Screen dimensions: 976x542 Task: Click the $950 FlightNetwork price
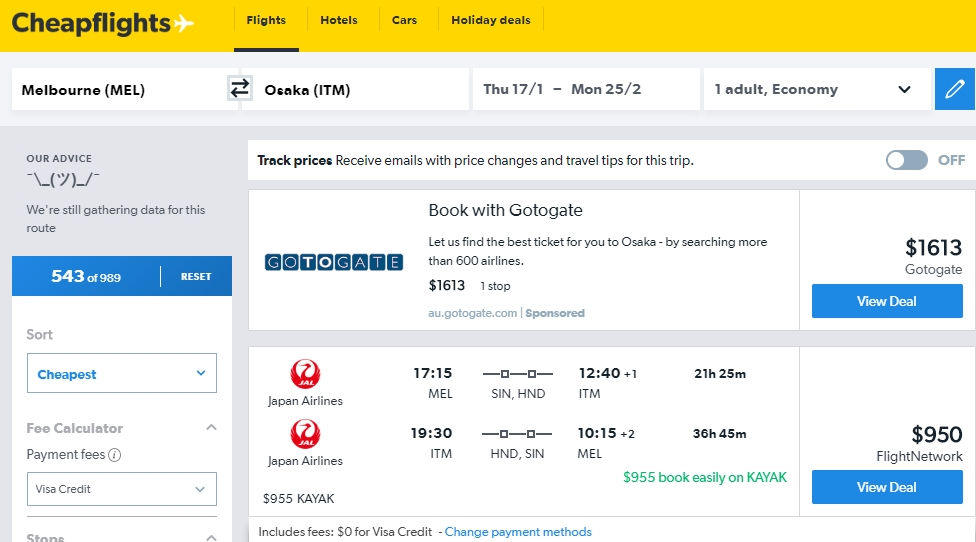[937, 434]
